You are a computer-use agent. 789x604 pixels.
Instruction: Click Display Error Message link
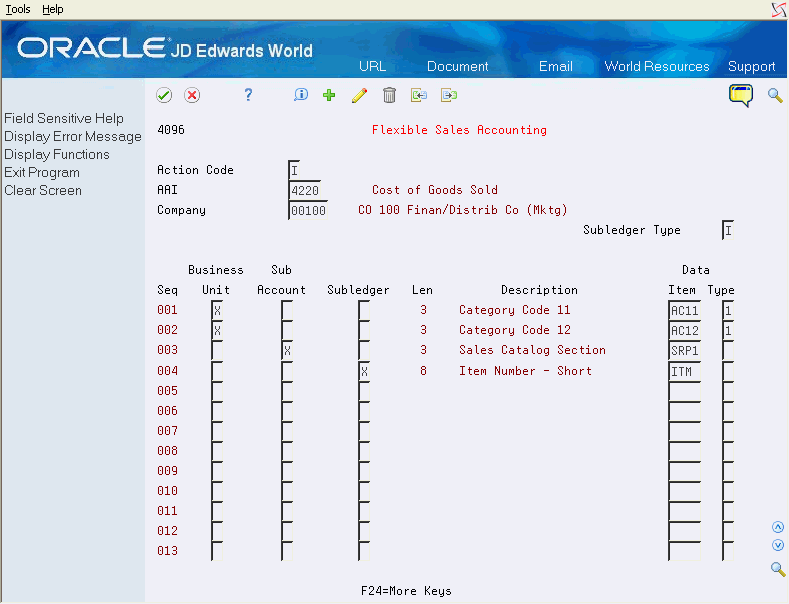73,136
